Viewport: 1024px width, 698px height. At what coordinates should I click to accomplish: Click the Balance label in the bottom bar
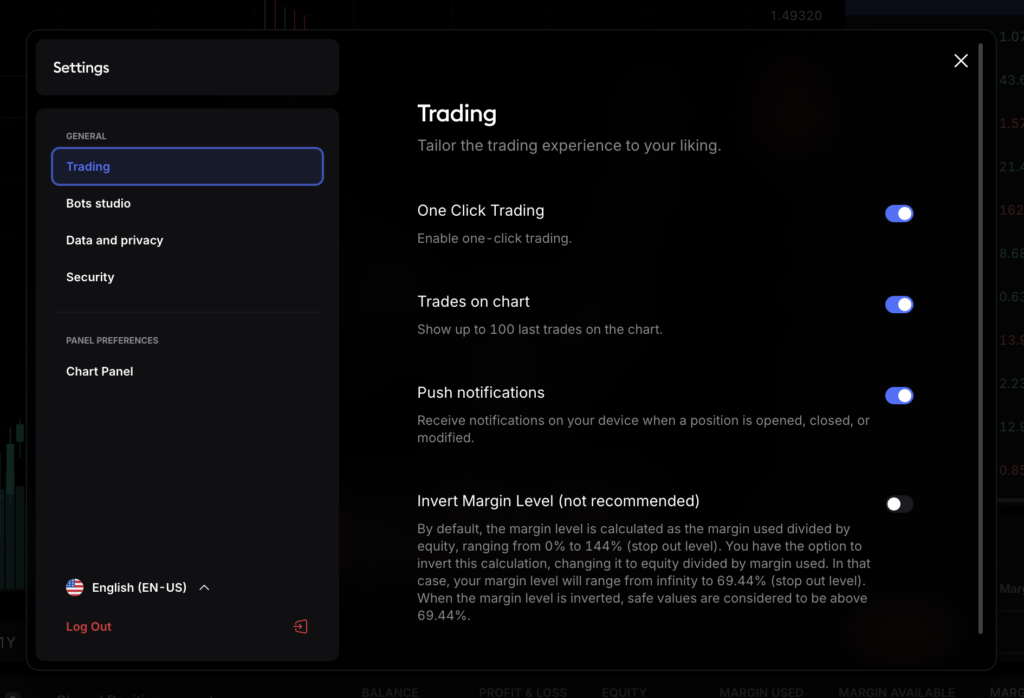point(390,691)
